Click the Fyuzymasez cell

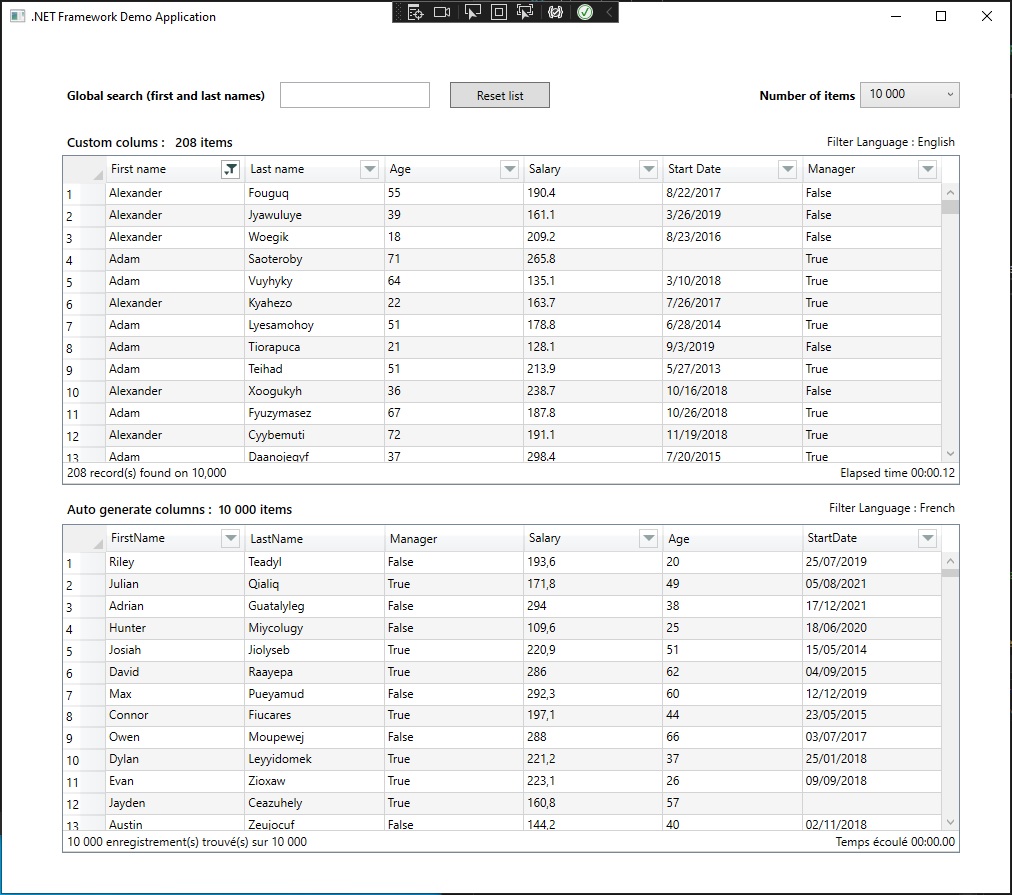[x=314, y=412]
